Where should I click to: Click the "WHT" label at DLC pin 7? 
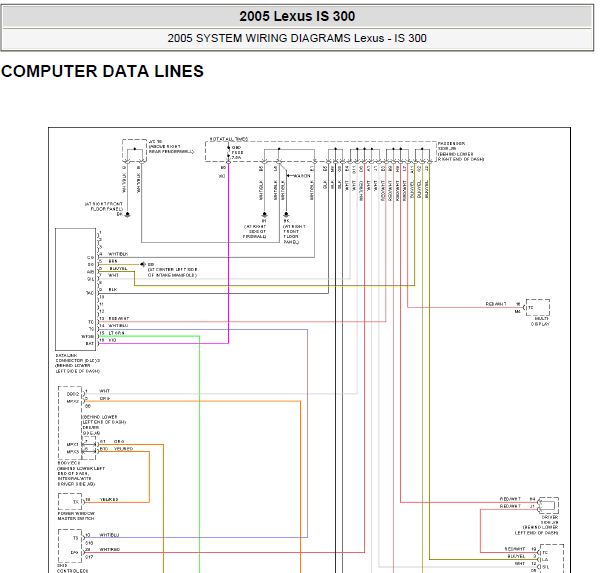[114, 275]
